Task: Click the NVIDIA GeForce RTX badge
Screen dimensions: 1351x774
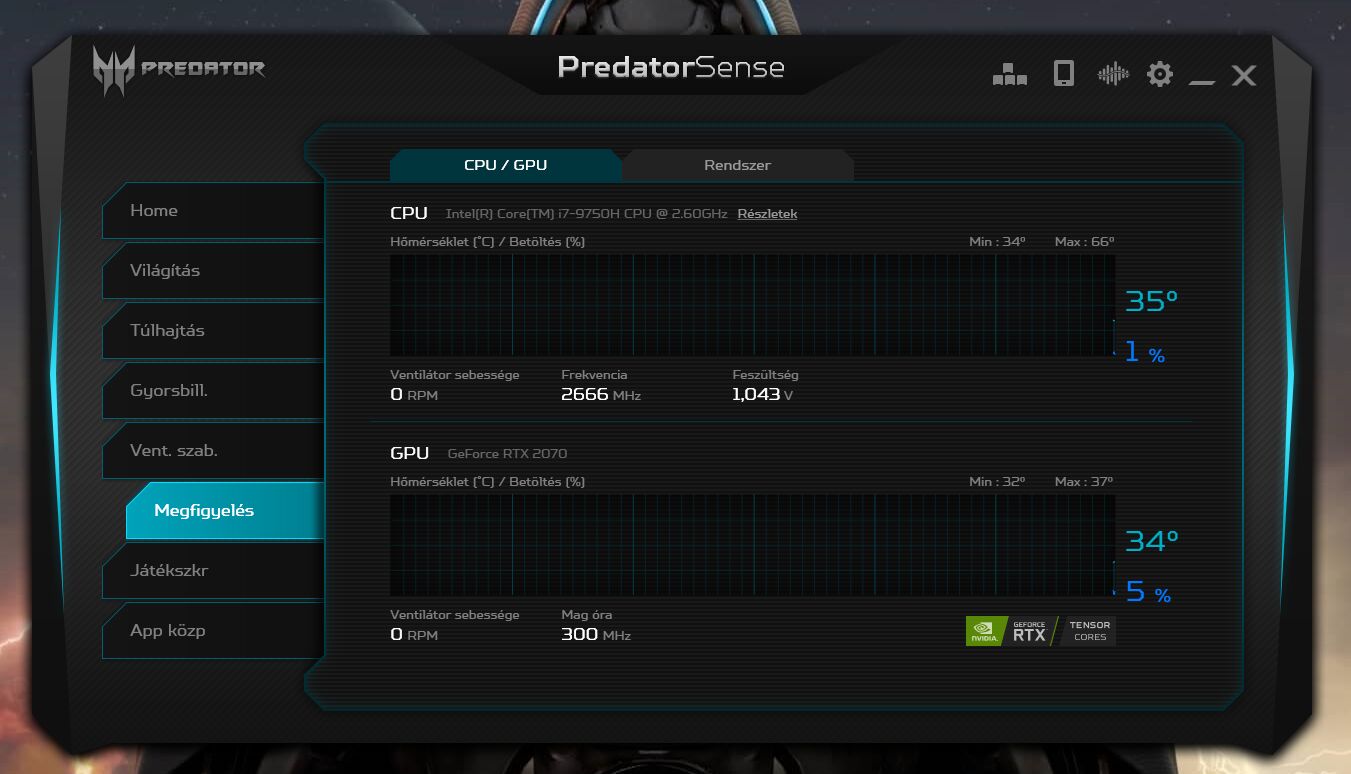Action: 1011,631
